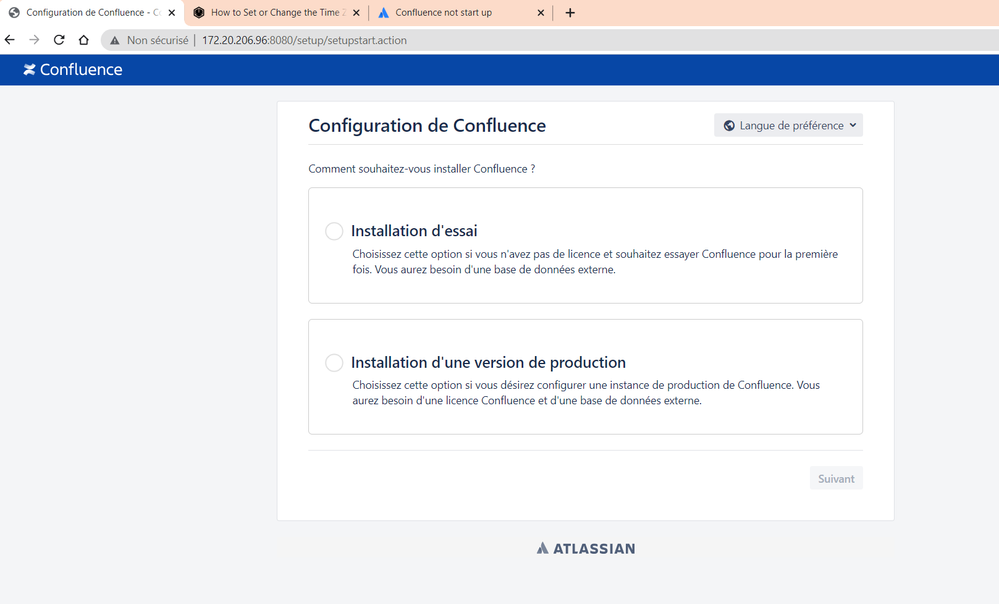Click the Installation d'essai heading
The height and width of the screenshot is (604, 999).
[414, 231]
